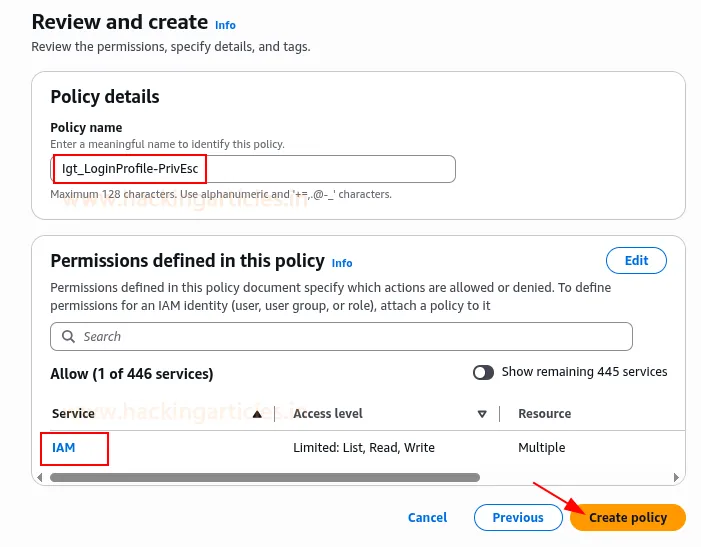
Task: Click the Edit button for policy permissions
Action: coord(636,260)
